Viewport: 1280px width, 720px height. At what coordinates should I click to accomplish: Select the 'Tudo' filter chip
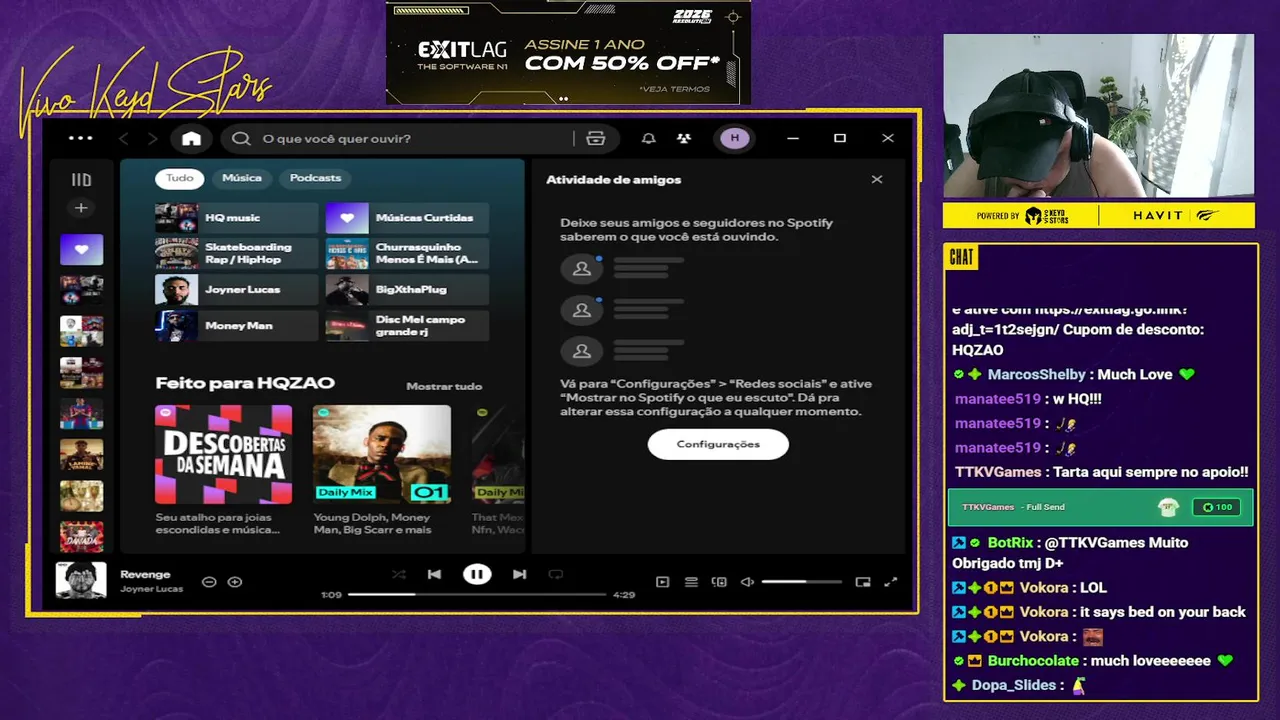point(180,178)
